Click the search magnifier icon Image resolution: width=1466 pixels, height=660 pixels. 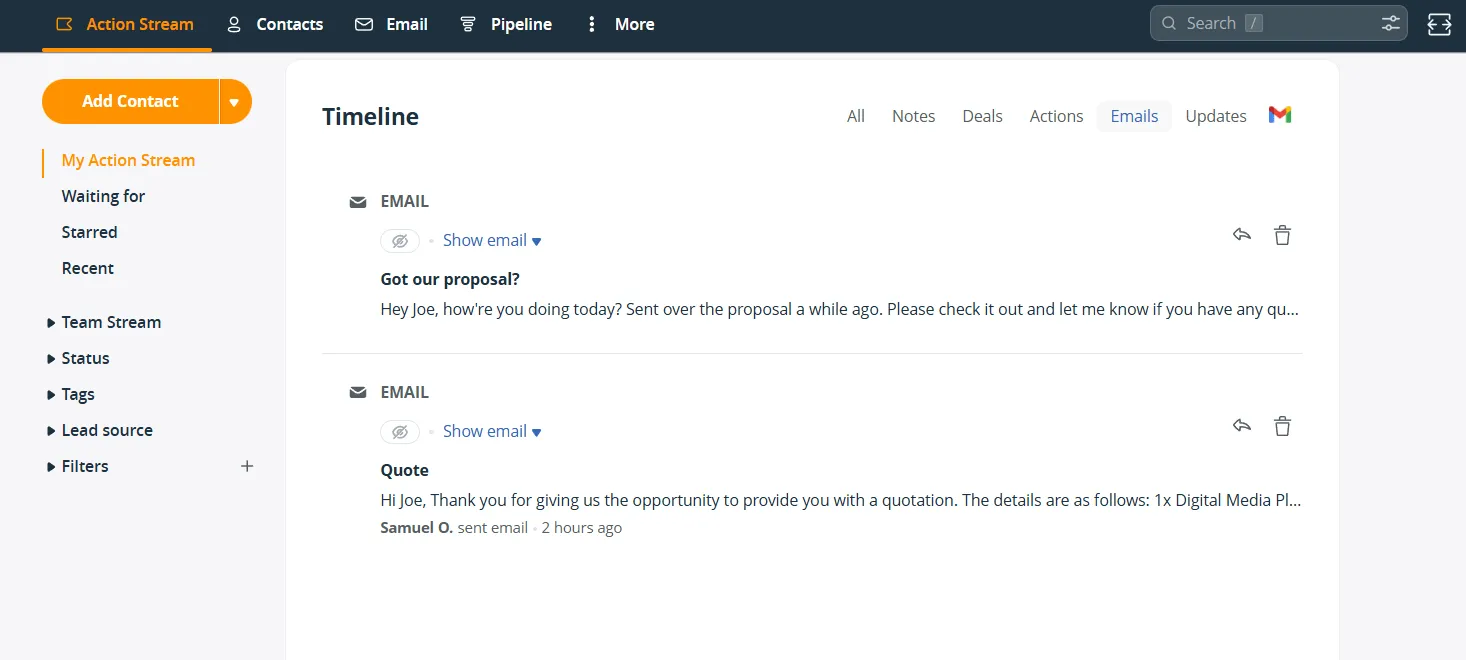(1169, 23)
